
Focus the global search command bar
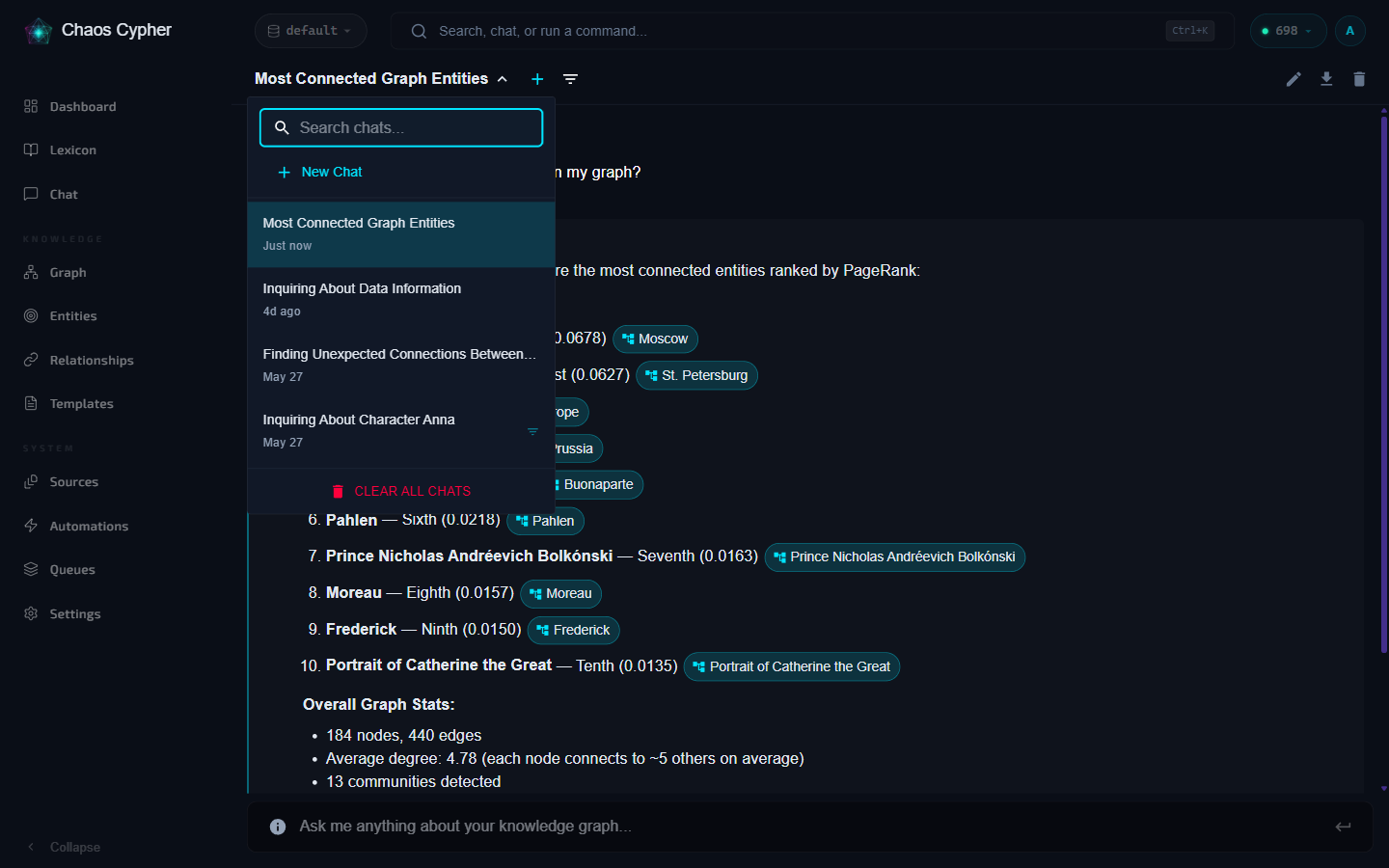click(x=812, y=31)
